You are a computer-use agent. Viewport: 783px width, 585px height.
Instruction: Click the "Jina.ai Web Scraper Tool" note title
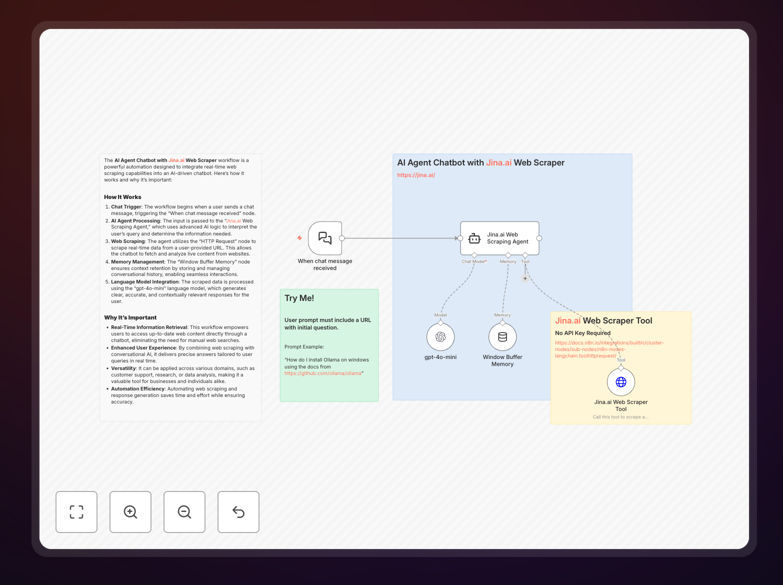click(604, 321)
